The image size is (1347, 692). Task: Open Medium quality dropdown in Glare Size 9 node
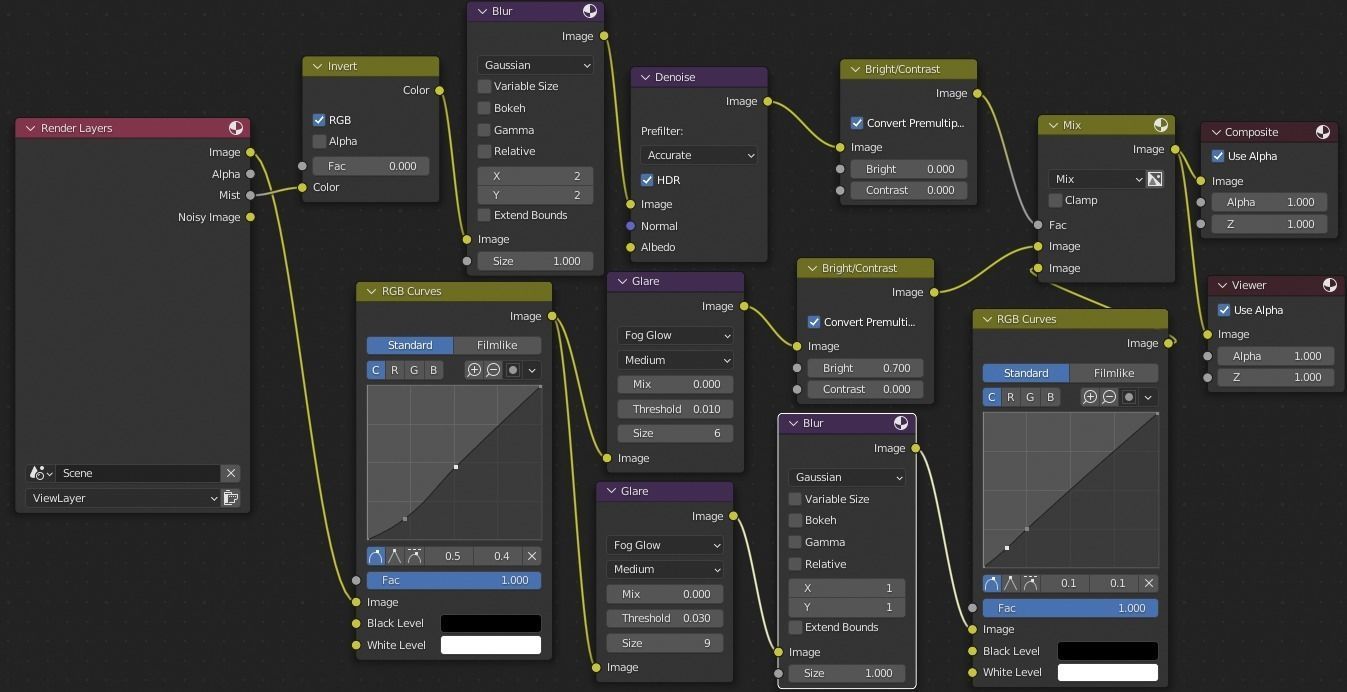pos(665,569)
